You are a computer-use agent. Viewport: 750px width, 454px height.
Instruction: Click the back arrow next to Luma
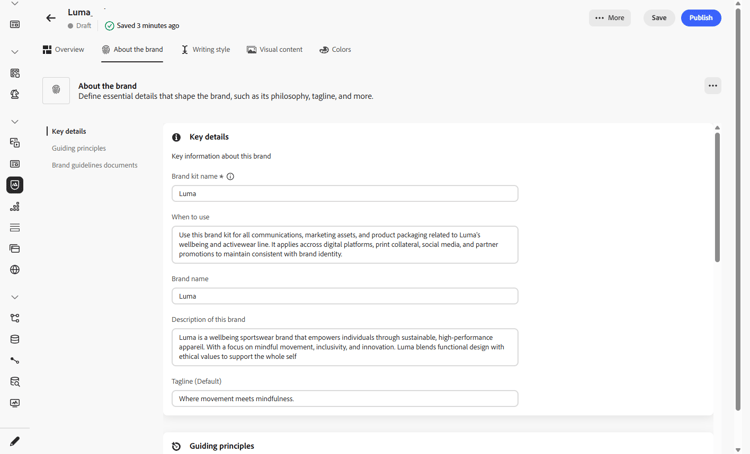tap(51, 18)
